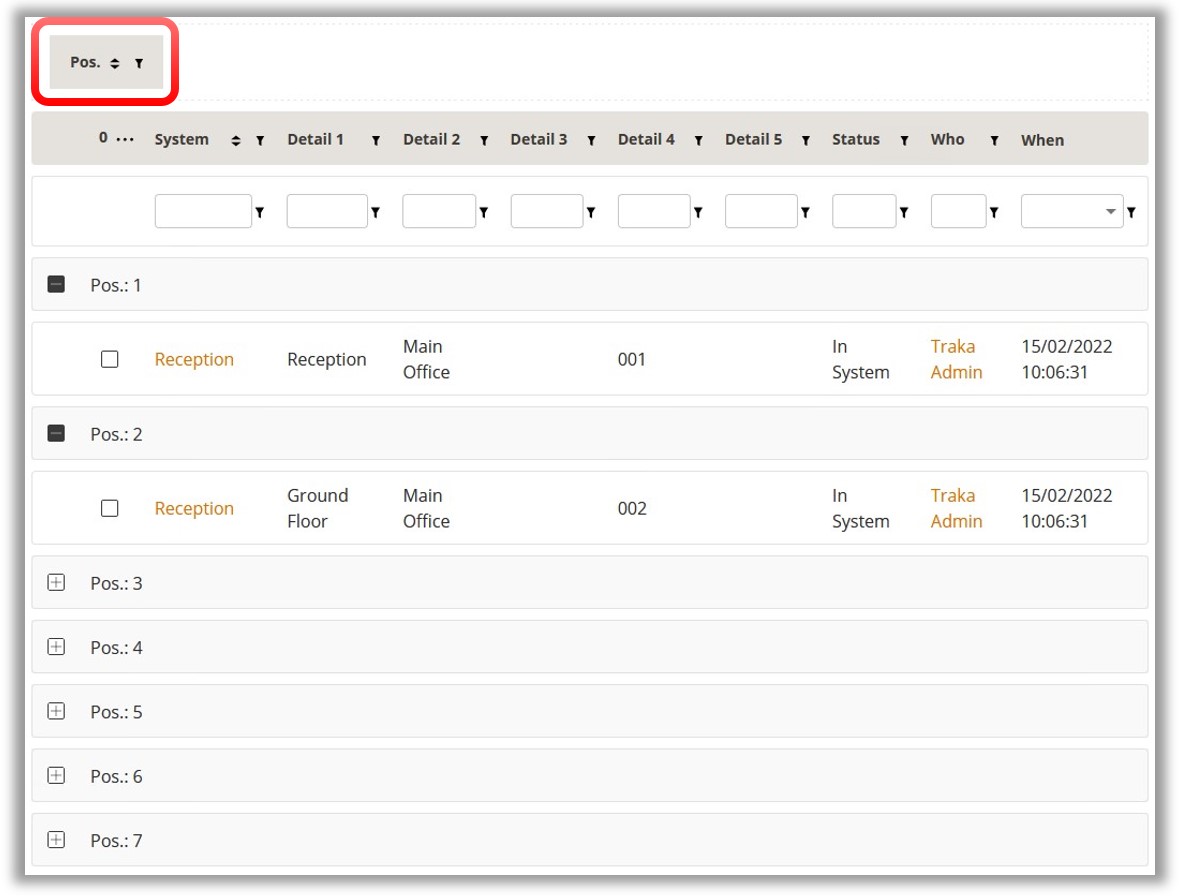1179x896 pixels.
Task: Click the filter icon in Pos. group chip
Action: (139, 63)
